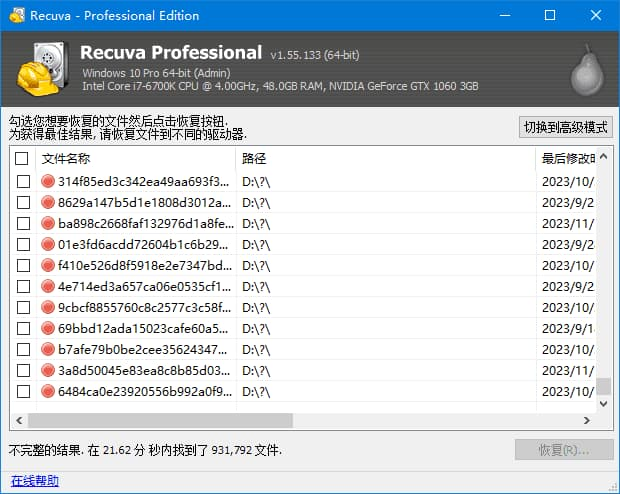Image resolution: width=620 pixels, height=494 pixels.
Task: Check the box for f410e526d8f5918e2e7347bd
Action: 23,265
